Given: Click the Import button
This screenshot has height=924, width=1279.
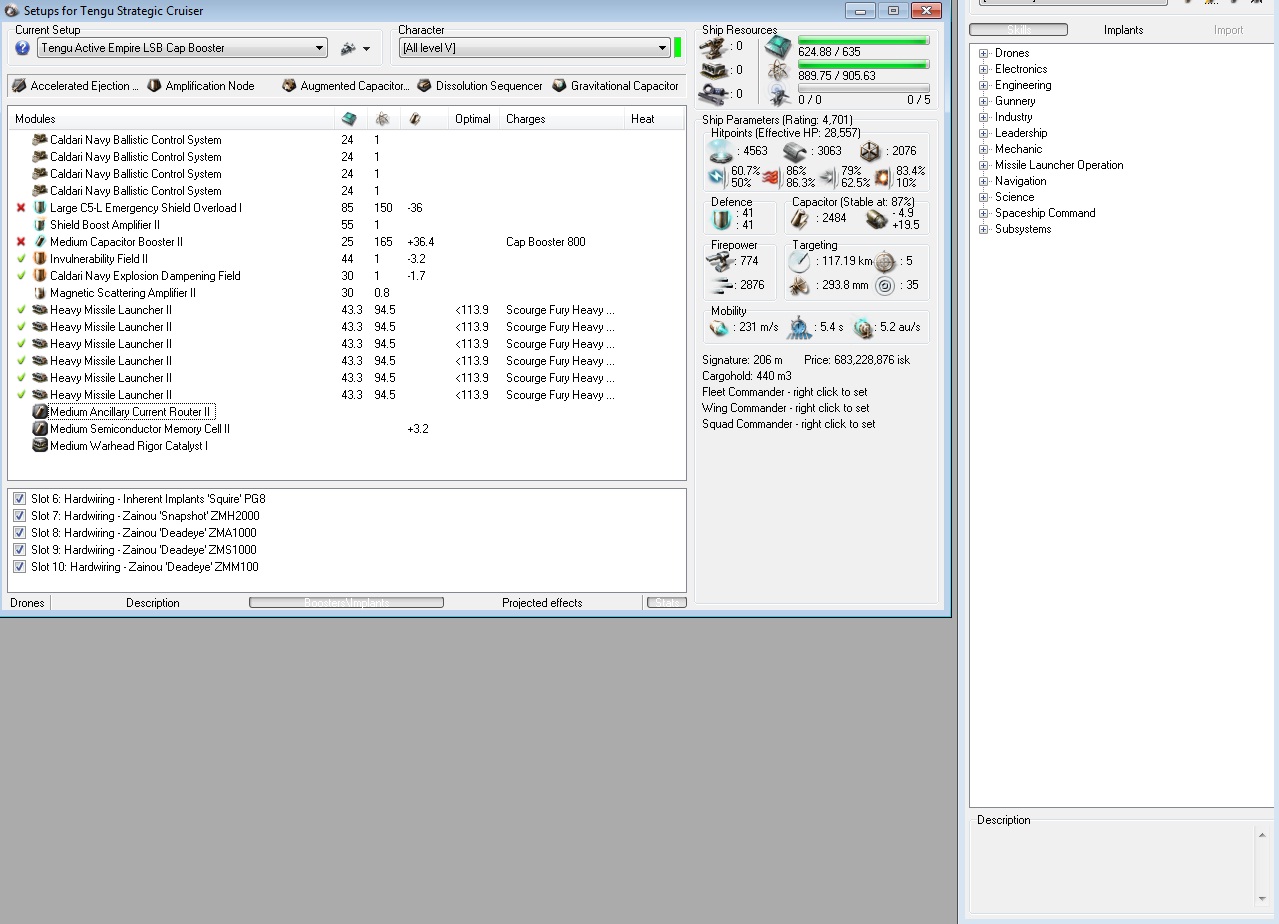Looking at the screenshot, I should tap(1228, 30).
